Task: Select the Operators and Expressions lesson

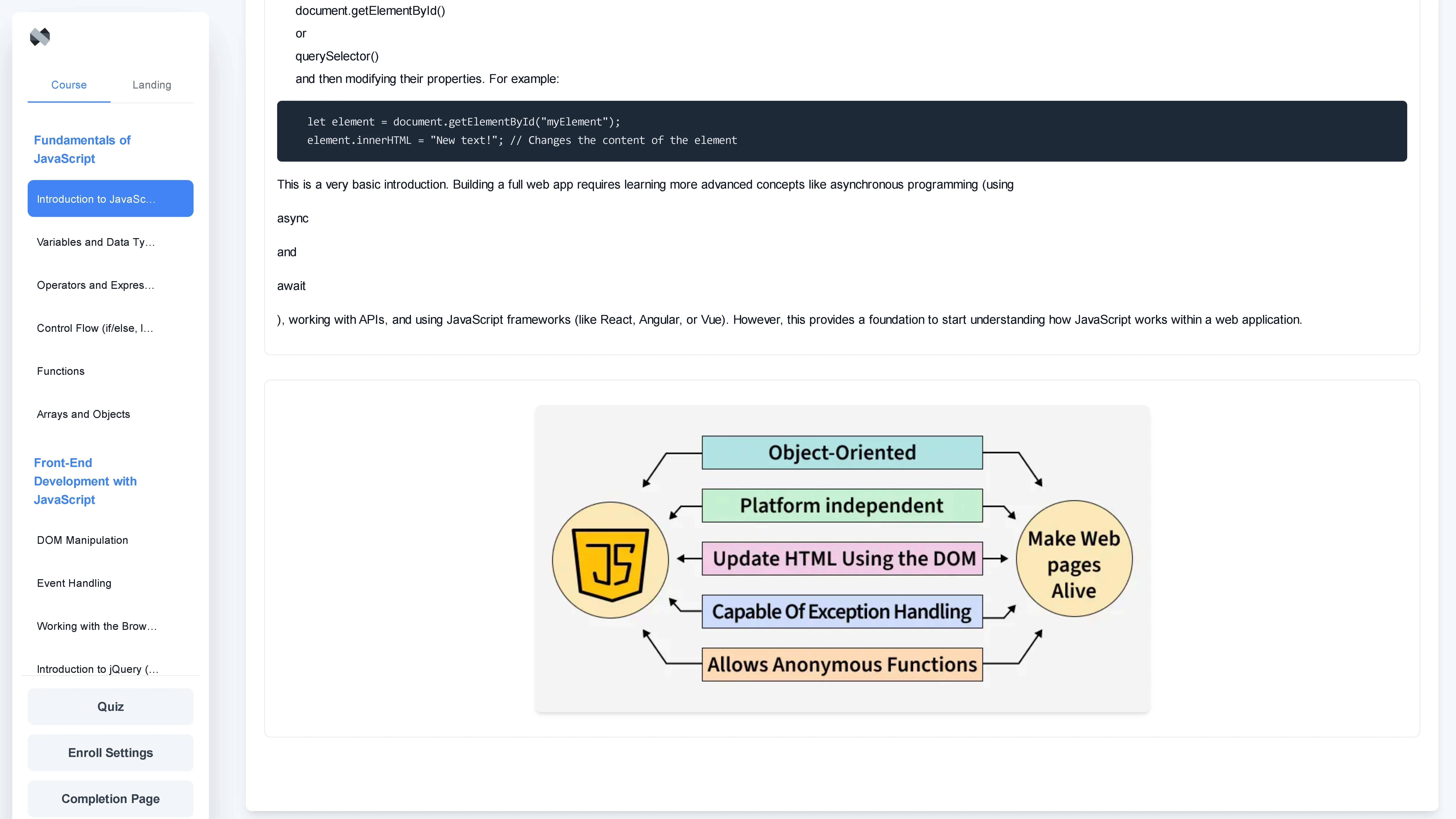Action: 95,285
